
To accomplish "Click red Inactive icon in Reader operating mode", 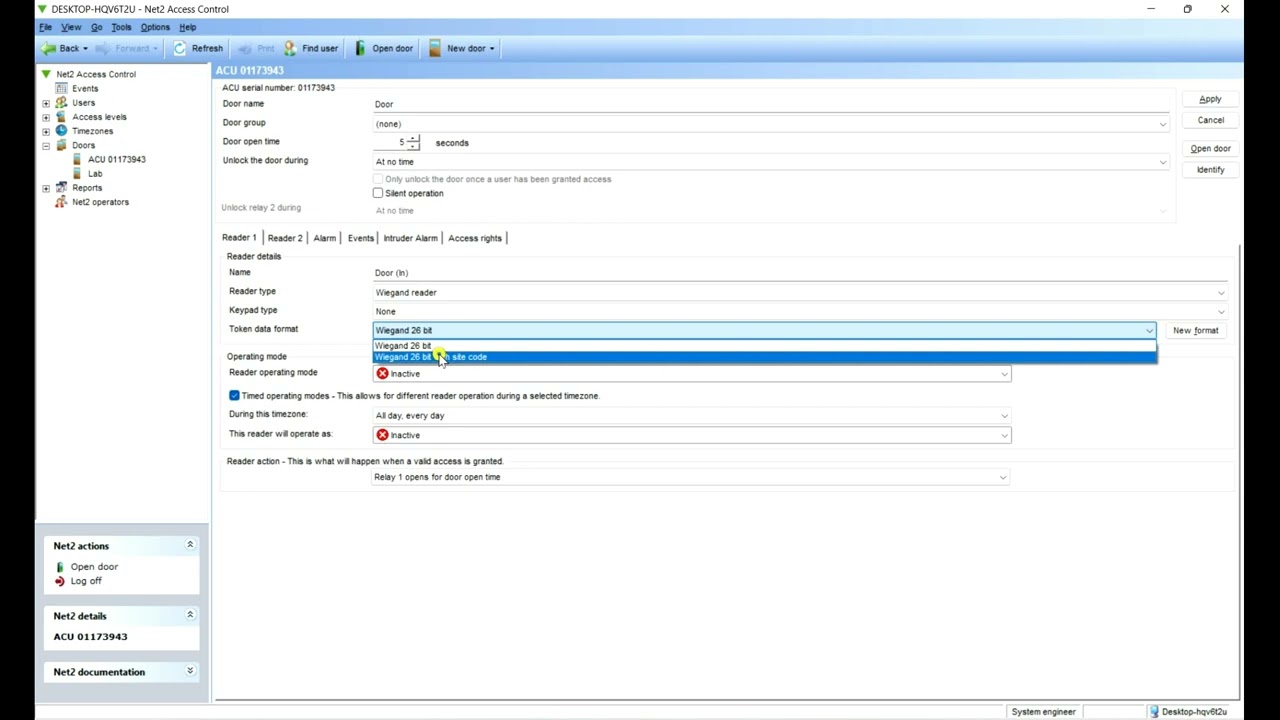I will click(382, 373).
